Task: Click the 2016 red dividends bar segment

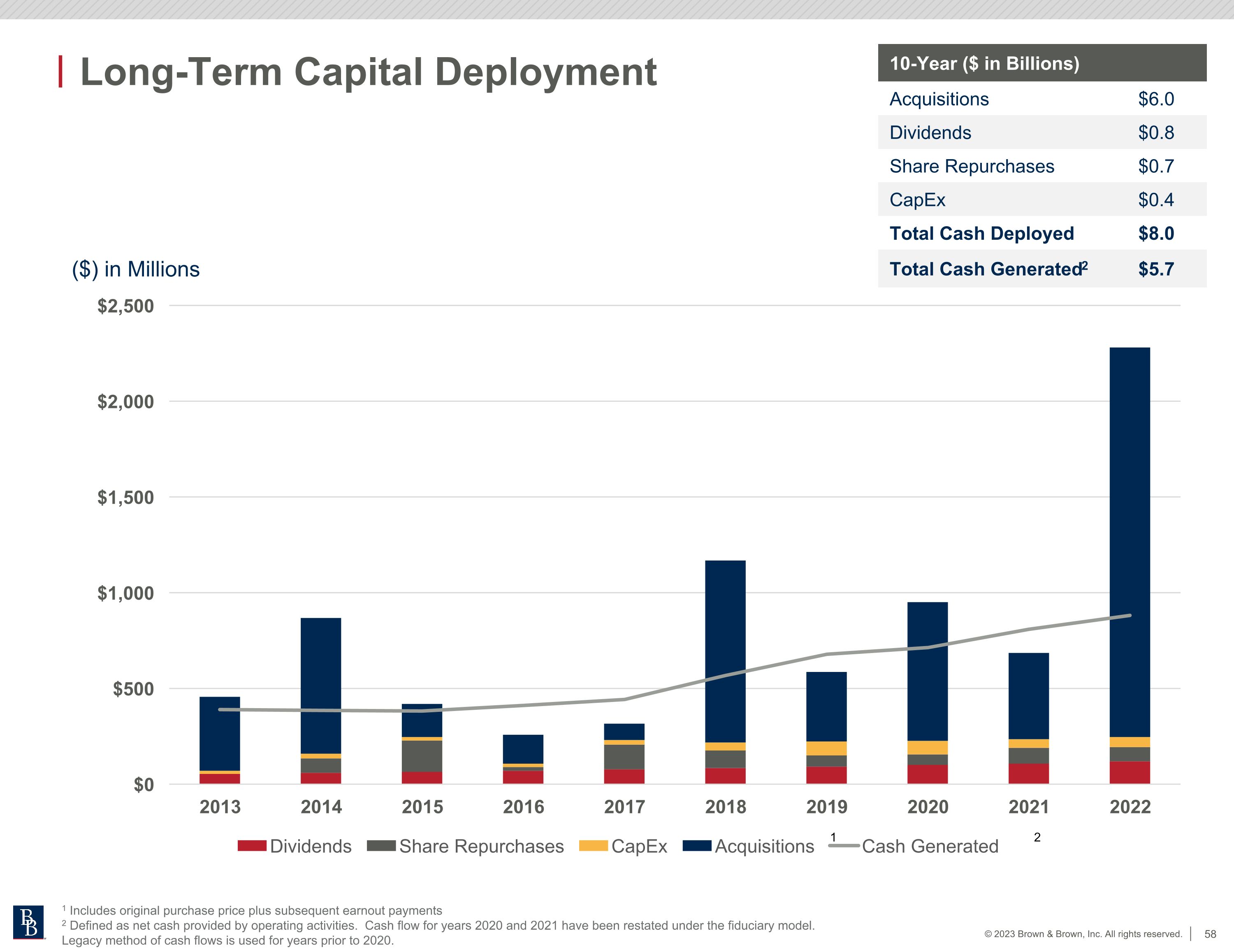Action: 523,777
